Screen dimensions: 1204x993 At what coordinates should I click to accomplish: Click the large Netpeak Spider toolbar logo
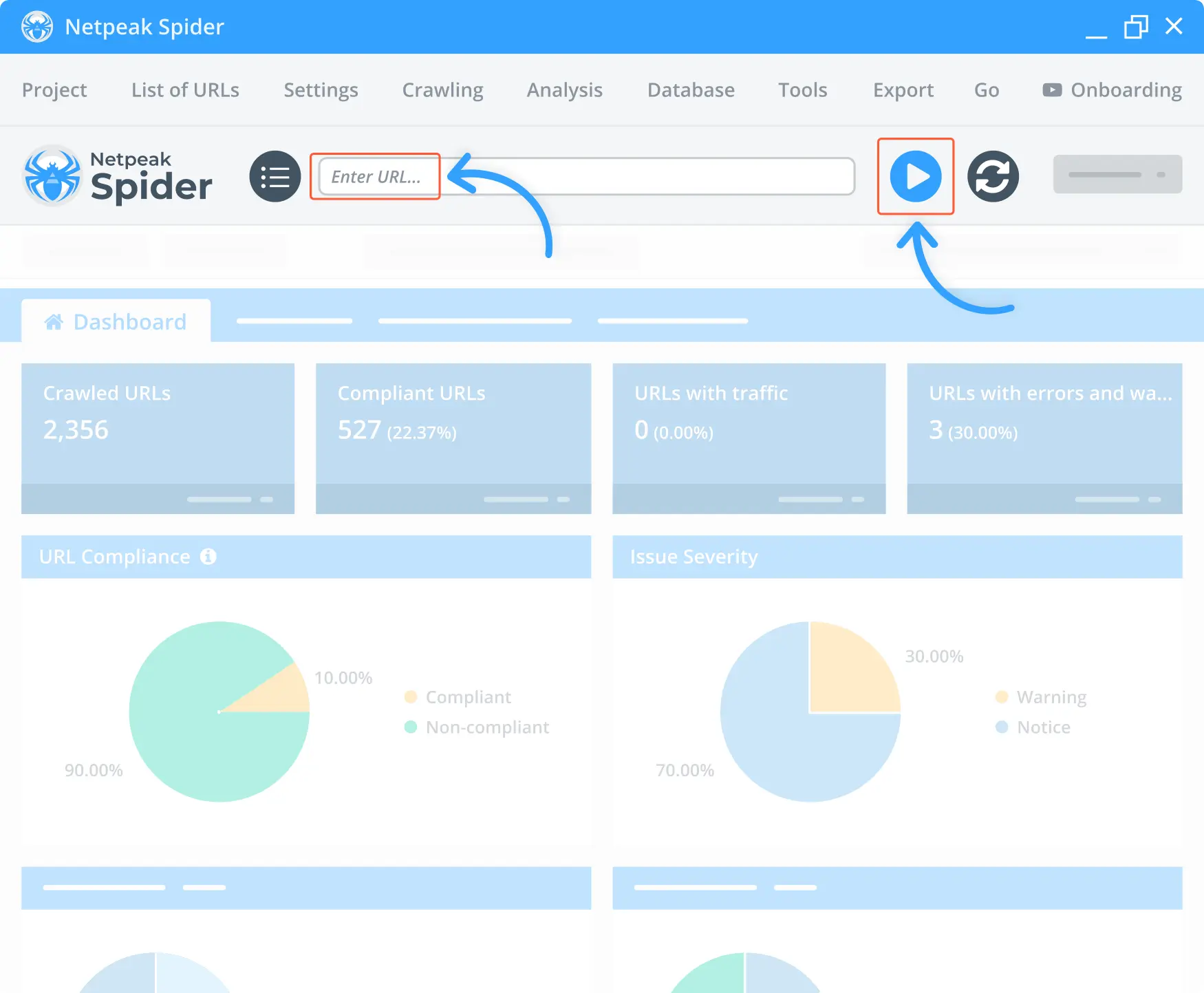point(118,176)
